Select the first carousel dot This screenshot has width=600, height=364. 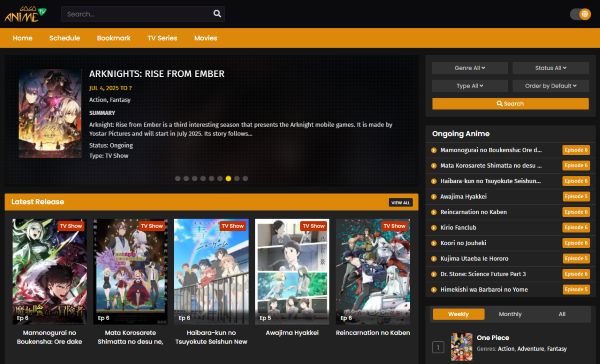tap(178, 178)
